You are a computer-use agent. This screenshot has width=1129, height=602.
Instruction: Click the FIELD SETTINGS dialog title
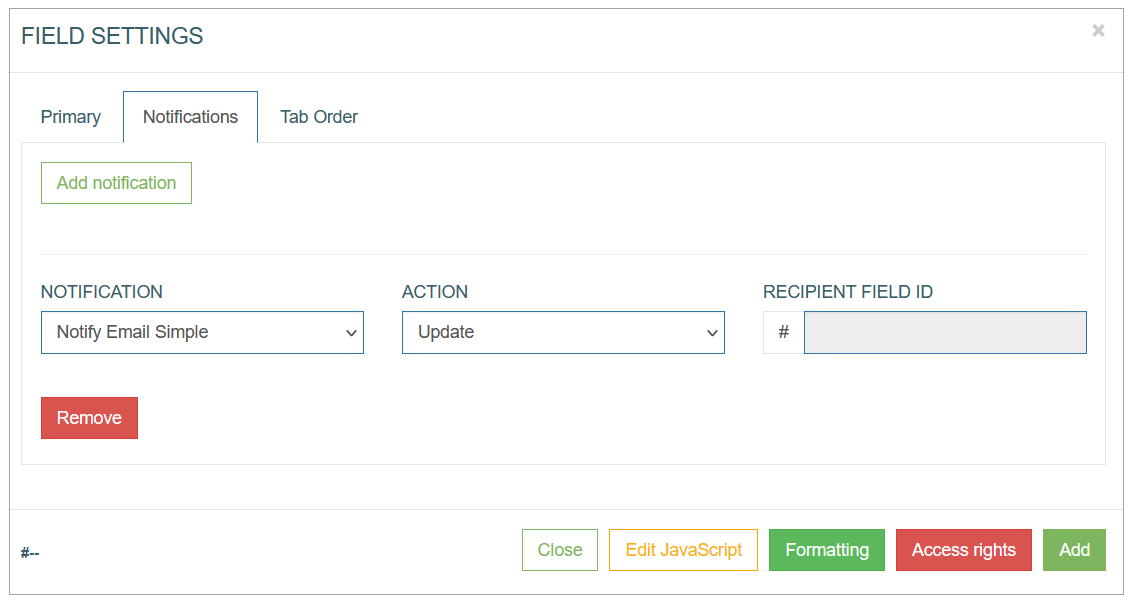[112, 35]
